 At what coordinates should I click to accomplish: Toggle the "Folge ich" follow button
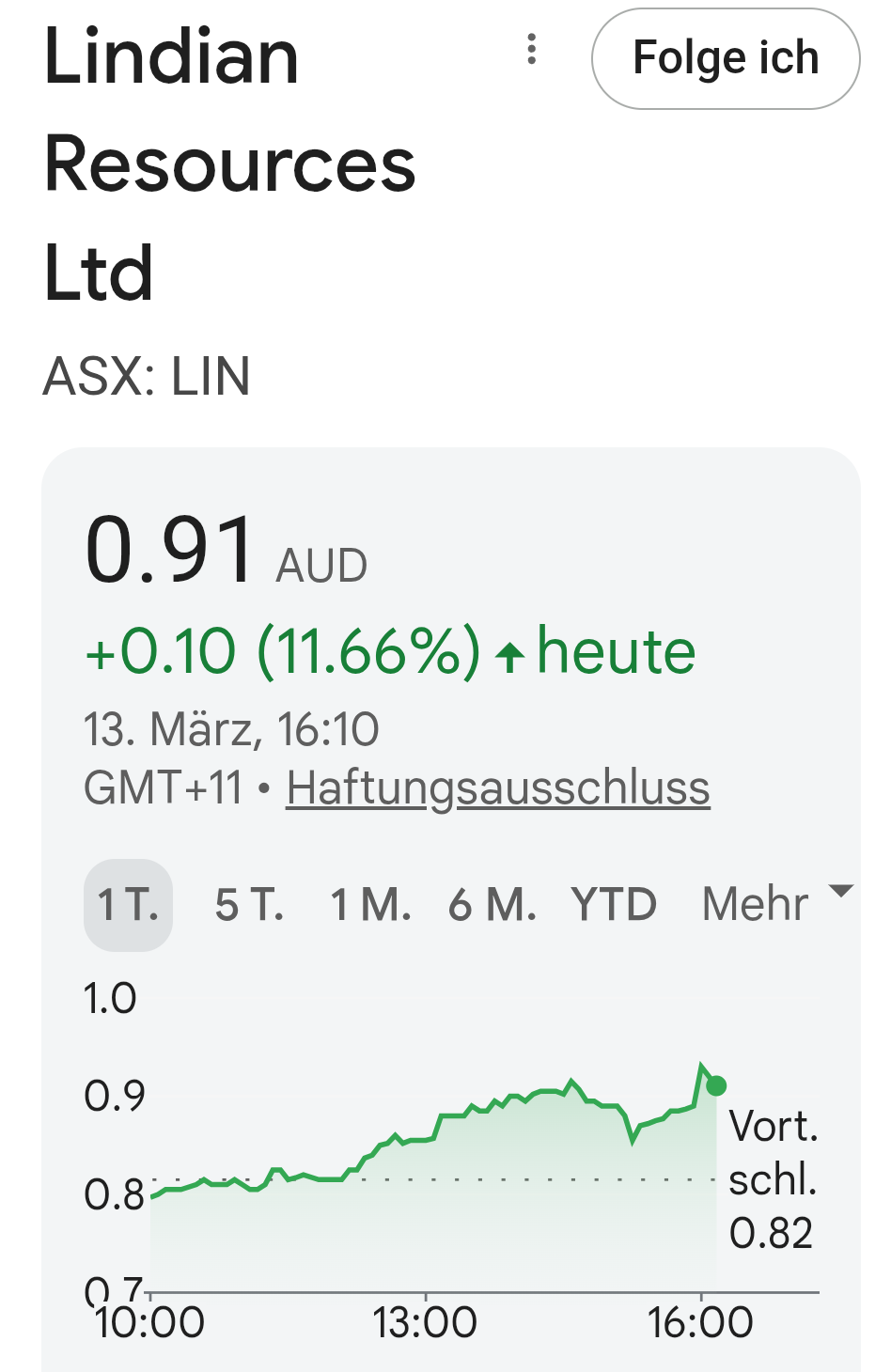[726, 58]
